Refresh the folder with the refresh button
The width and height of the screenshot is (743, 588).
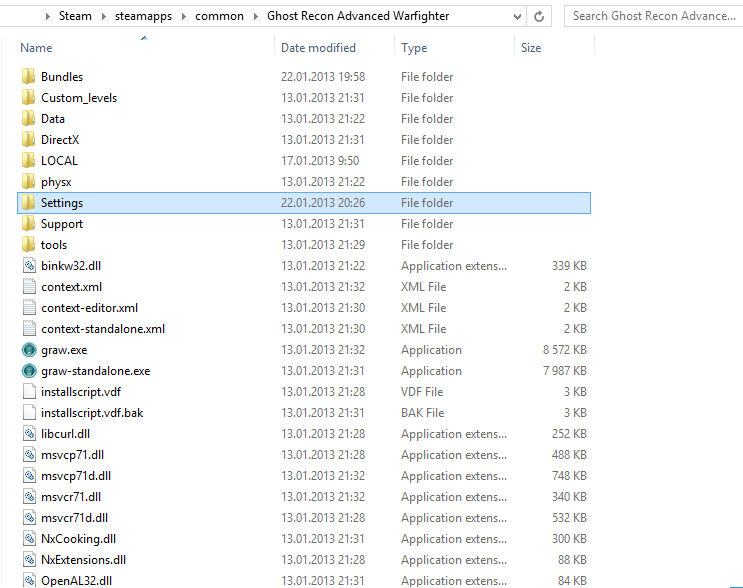[x=539, y=17]
